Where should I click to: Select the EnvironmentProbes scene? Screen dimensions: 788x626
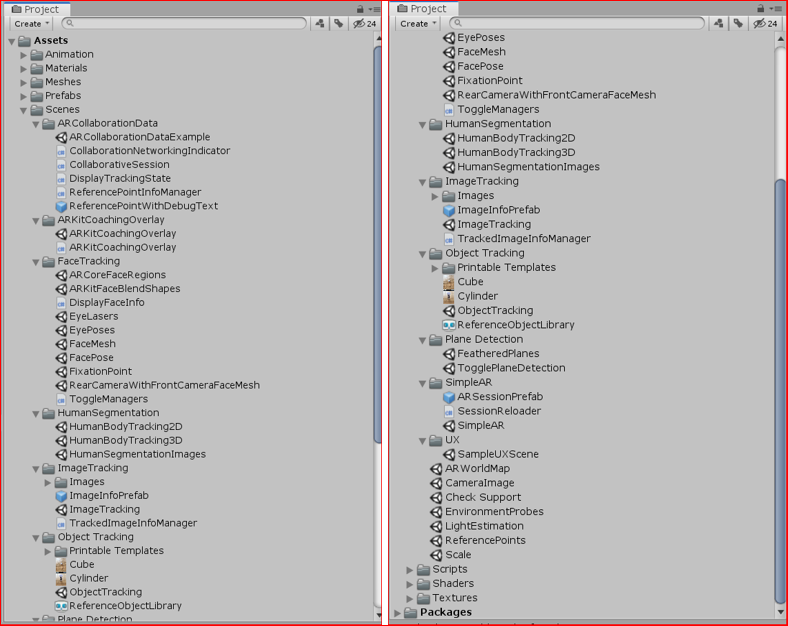(494, 512)
